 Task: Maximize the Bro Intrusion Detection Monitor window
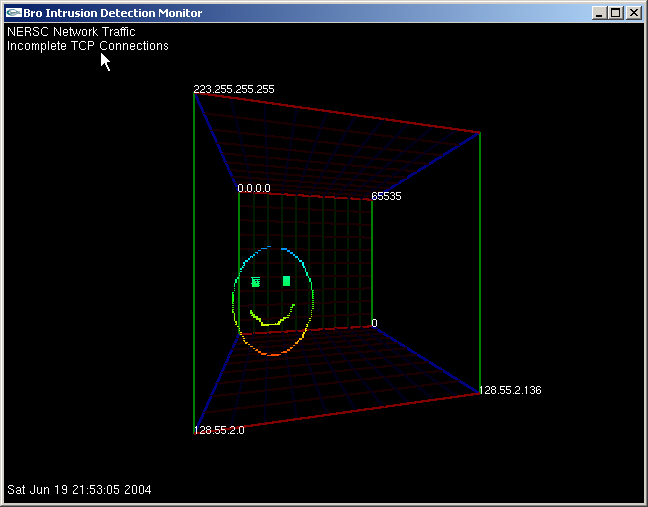point(615,13)
